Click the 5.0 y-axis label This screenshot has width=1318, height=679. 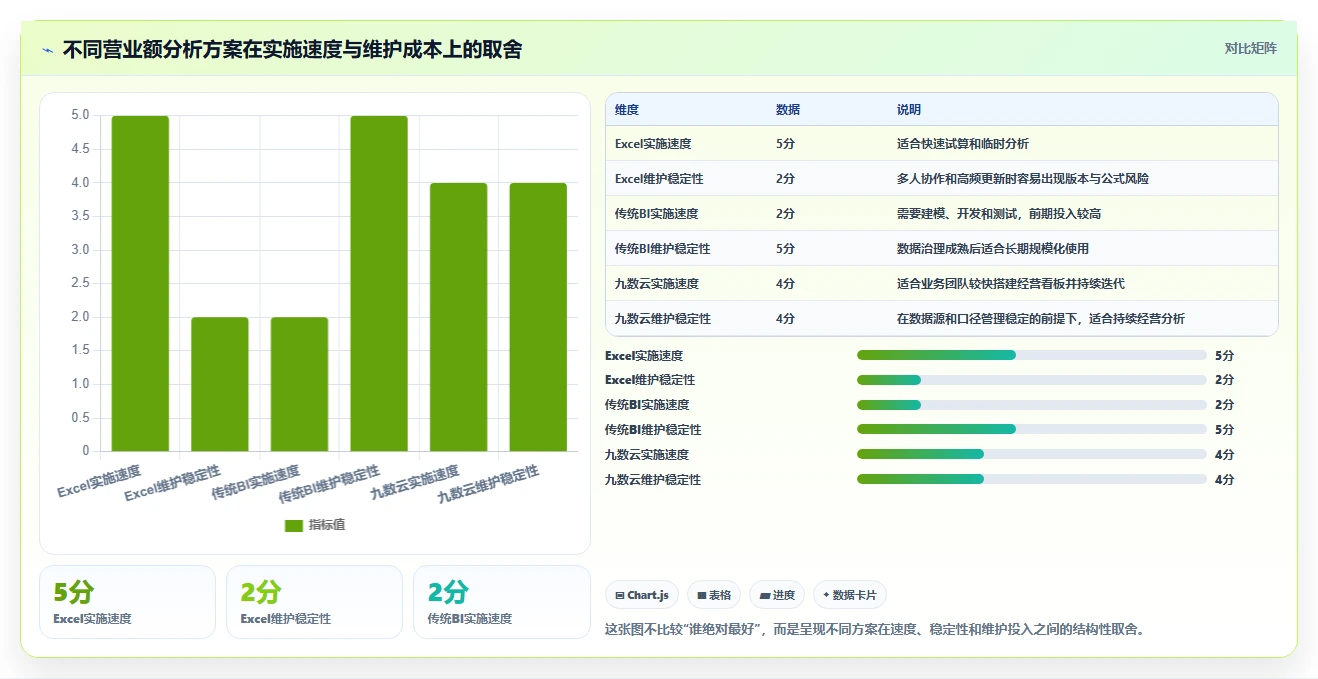coord(80,115)
